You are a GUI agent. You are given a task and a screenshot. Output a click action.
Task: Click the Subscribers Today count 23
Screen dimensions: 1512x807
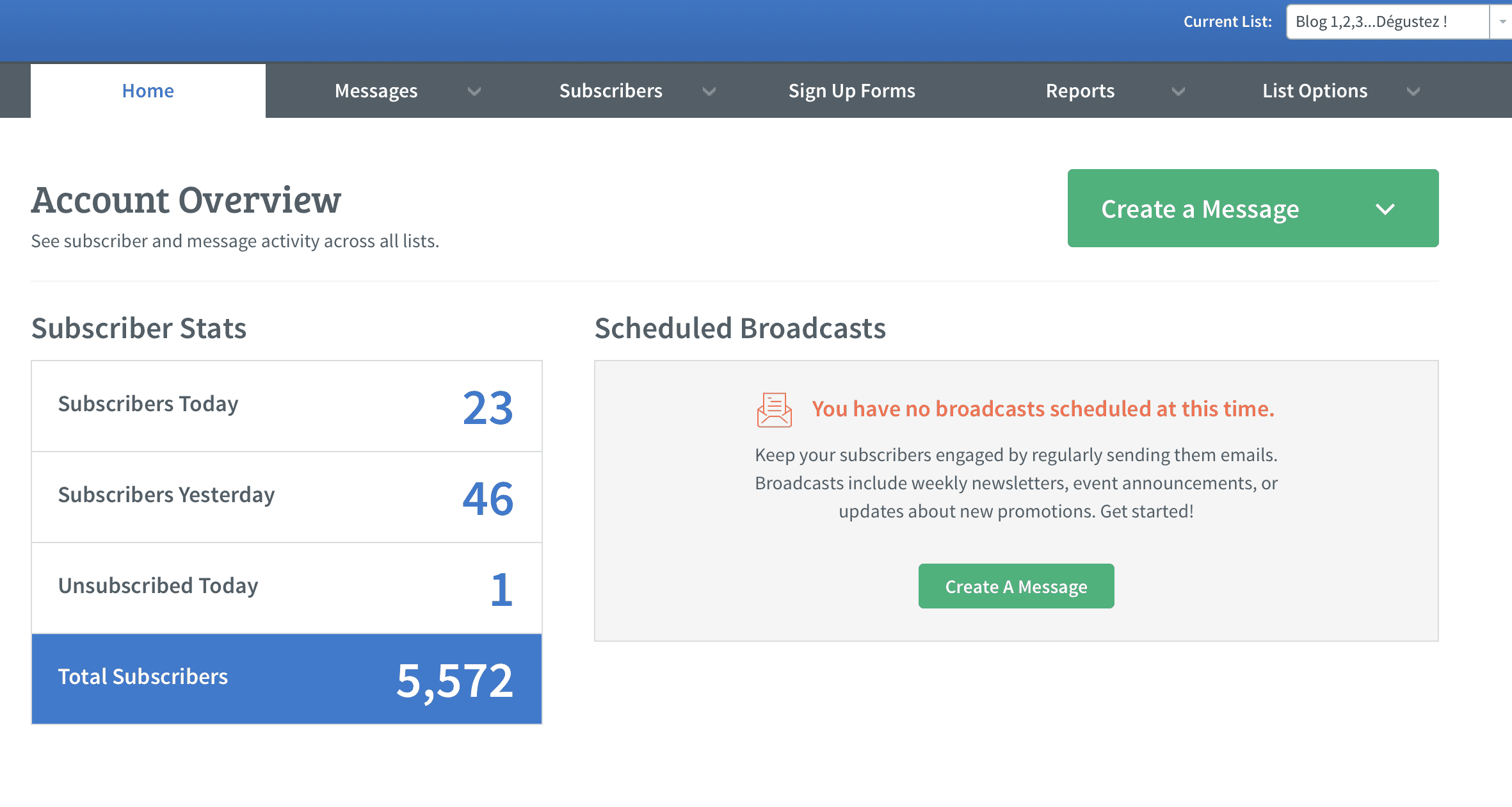tap(488, 408)
